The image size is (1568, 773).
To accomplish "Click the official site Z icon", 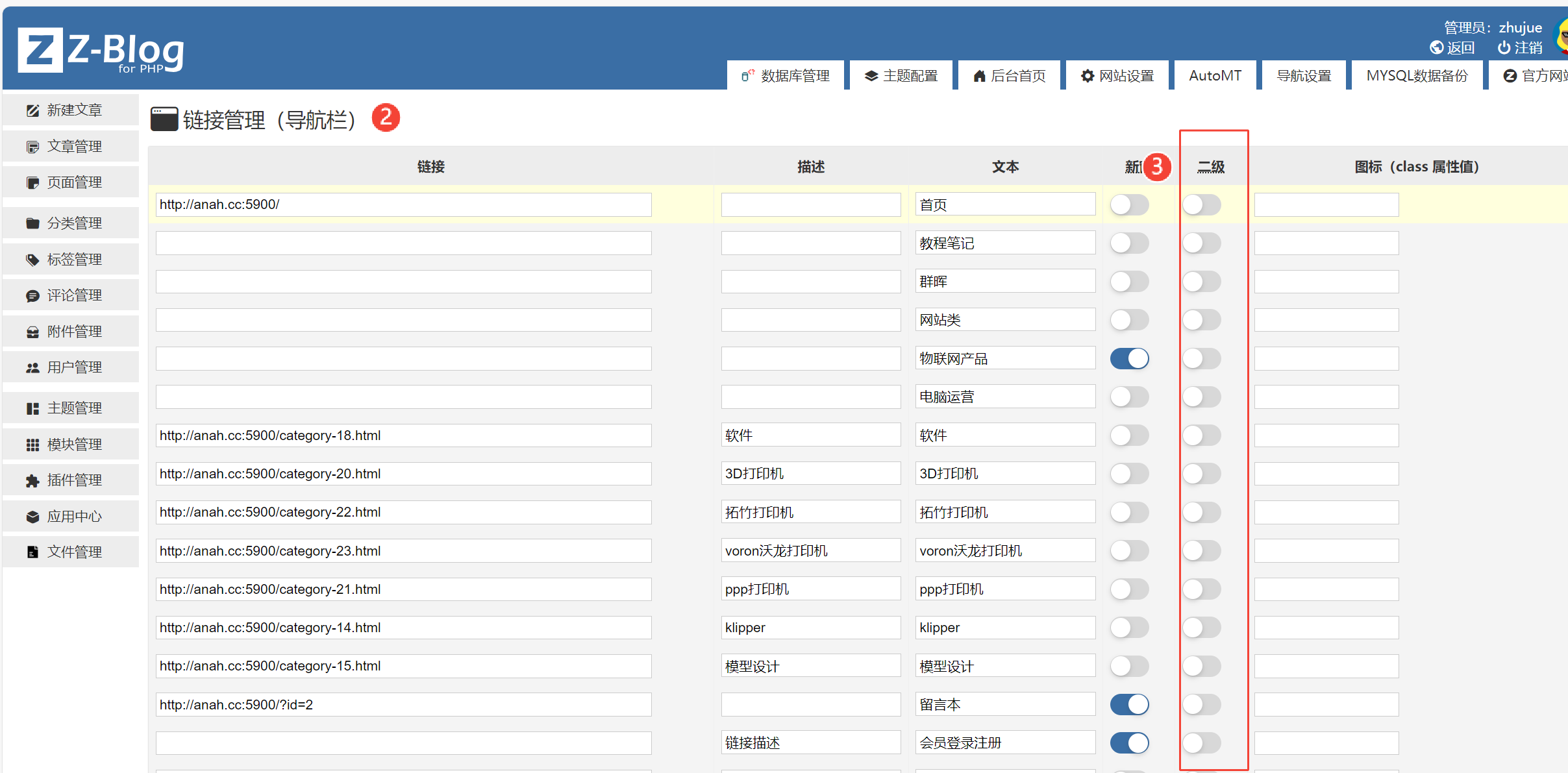I will (1510, 76).
